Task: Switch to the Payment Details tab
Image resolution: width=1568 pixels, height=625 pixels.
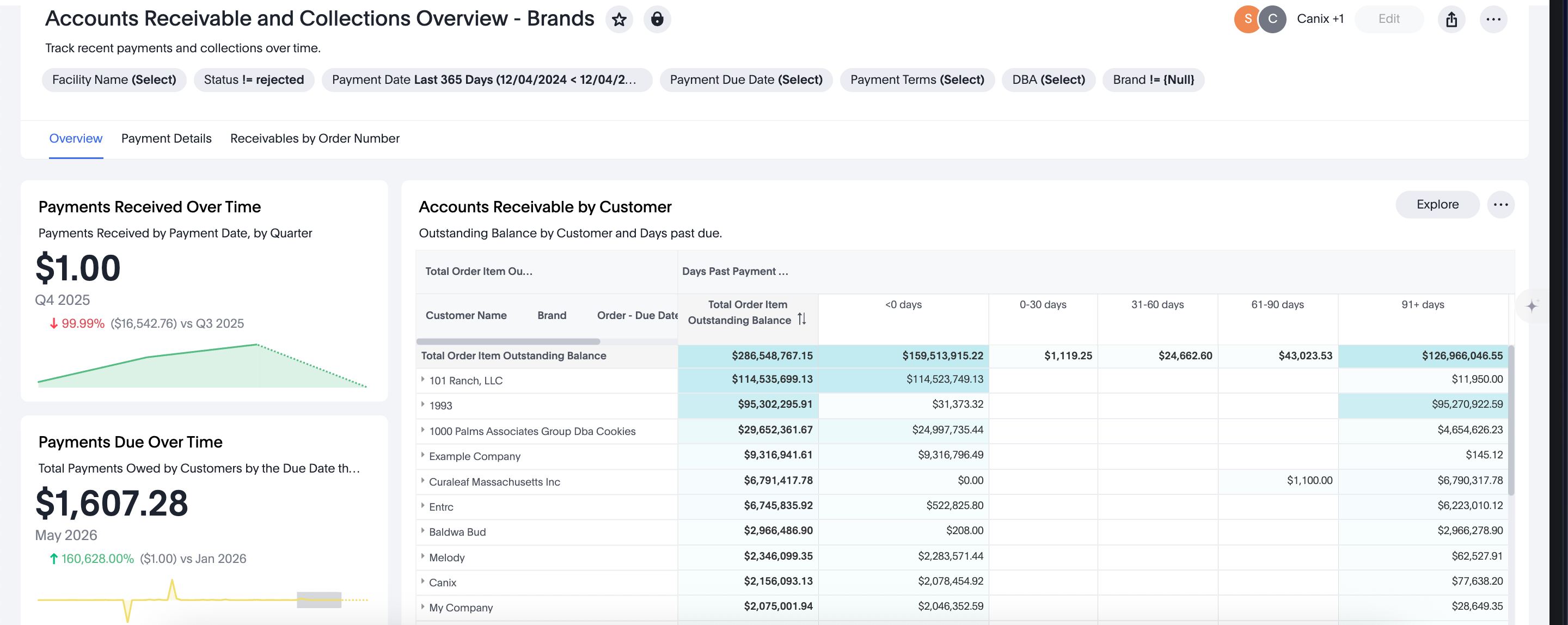Action: (166, 139)
